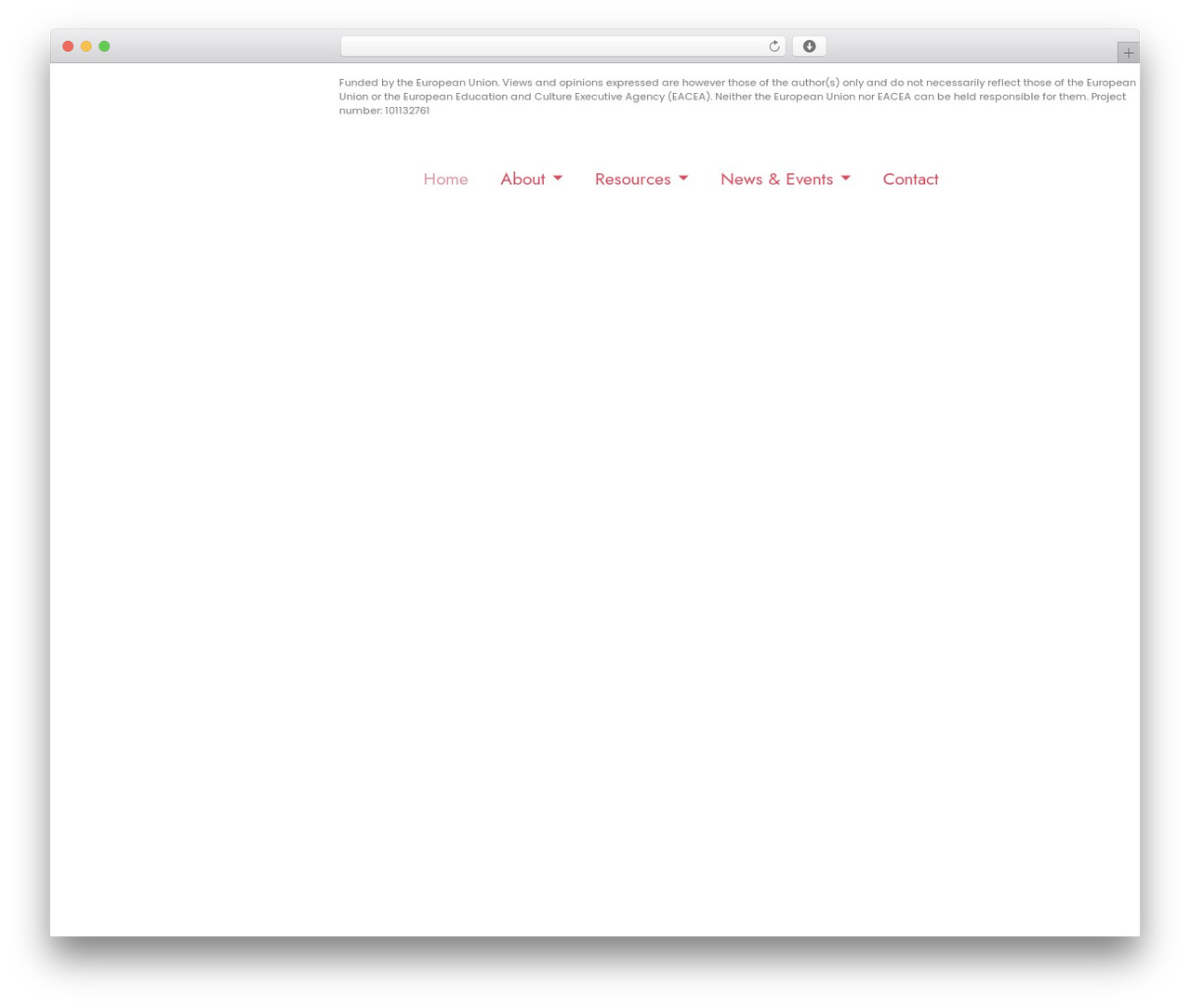Open the Contact page link

pos(910,179)
